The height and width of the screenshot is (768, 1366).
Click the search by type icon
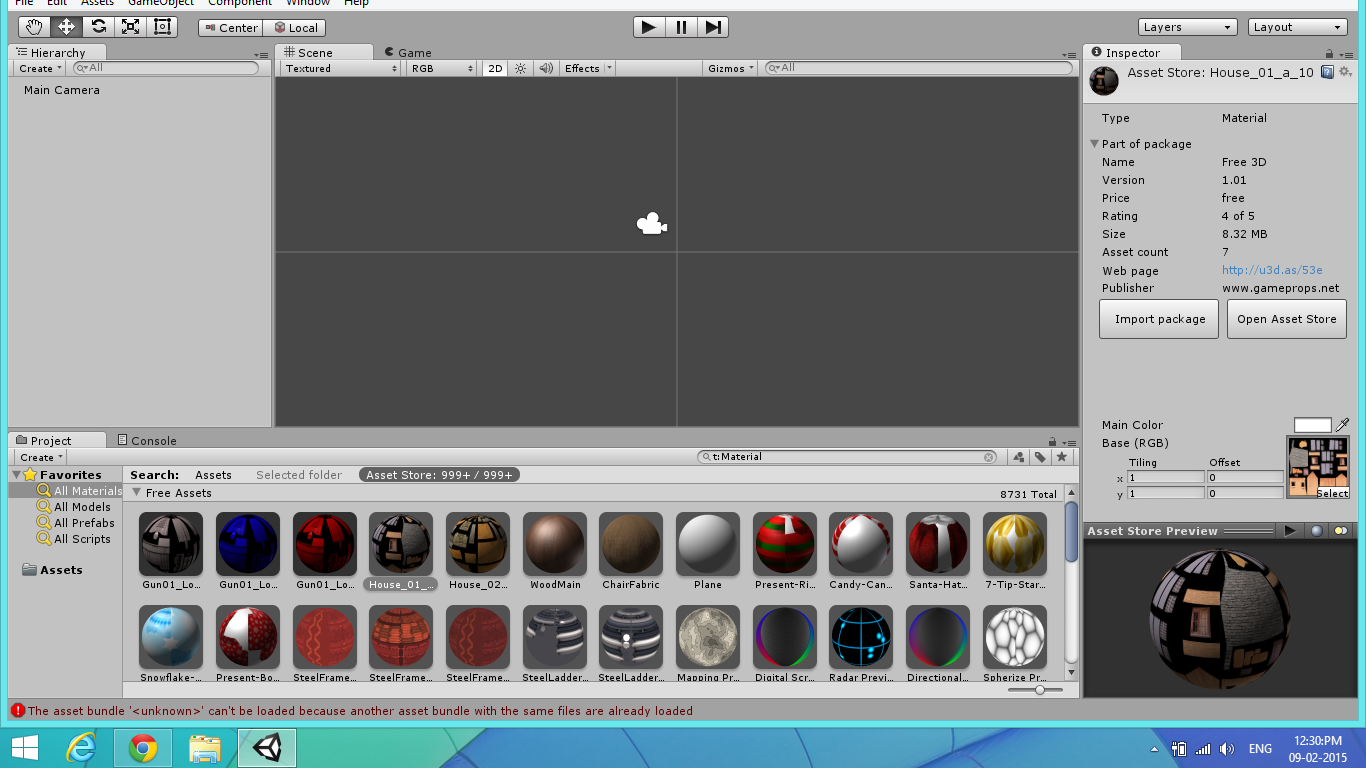click(x=1018, y=457)
